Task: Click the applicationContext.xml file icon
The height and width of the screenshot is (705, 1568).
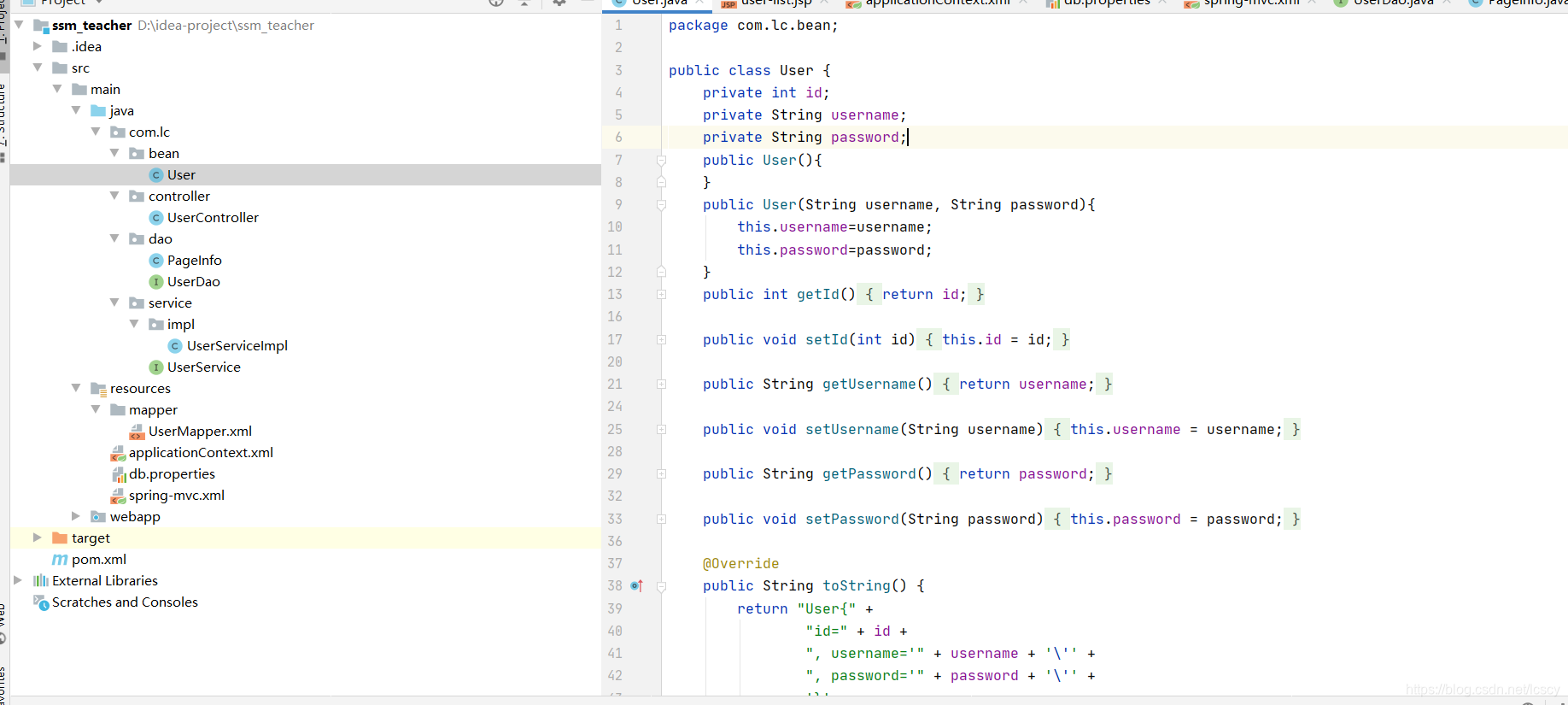Action: click(118, 453)
